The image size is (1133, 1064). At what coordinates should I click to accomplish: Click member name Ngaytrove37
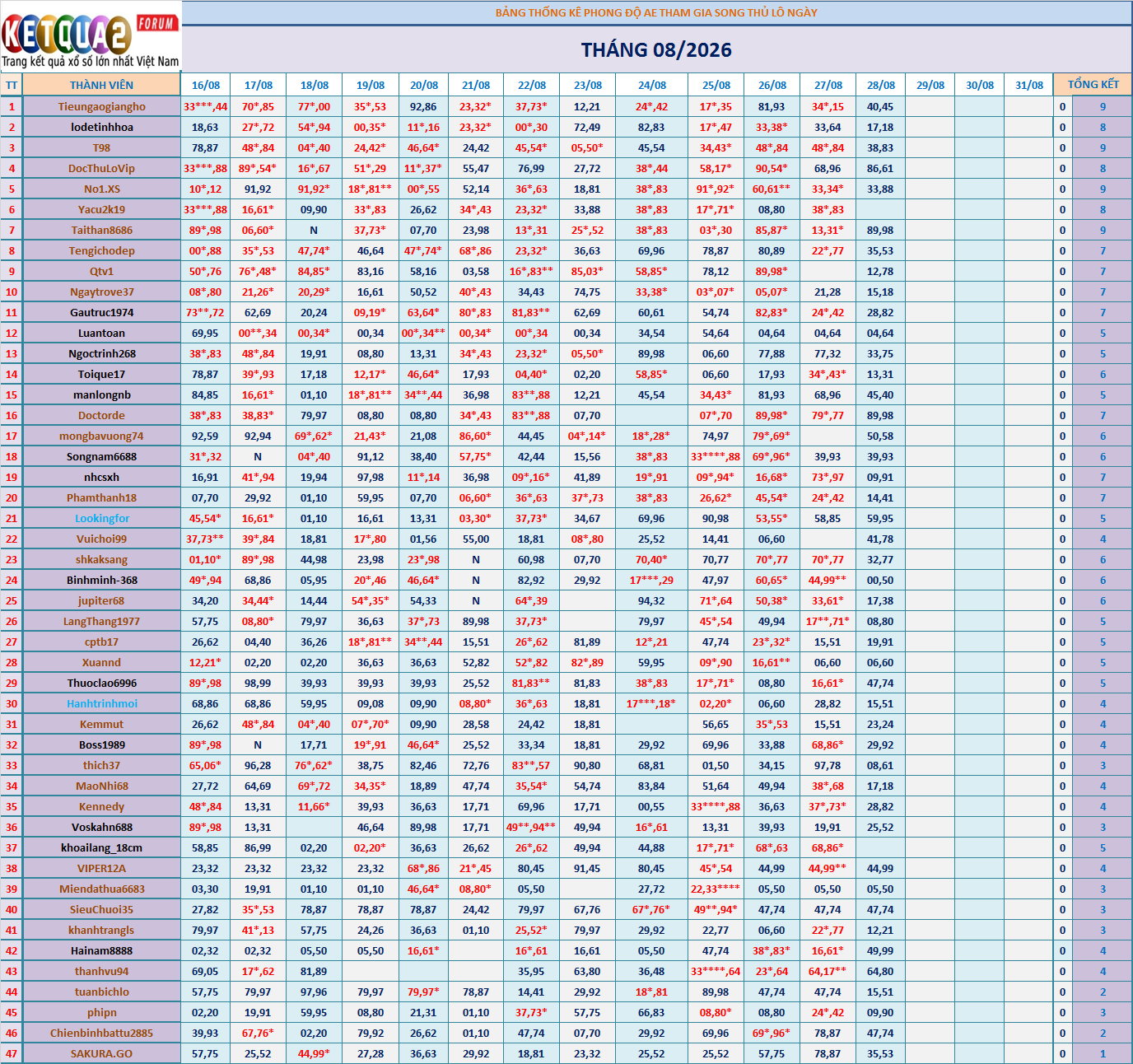pos(101,292)
